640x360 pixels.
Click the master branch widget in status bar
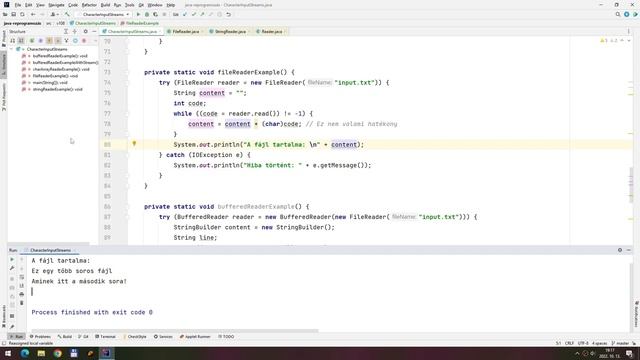click(620, 344)
